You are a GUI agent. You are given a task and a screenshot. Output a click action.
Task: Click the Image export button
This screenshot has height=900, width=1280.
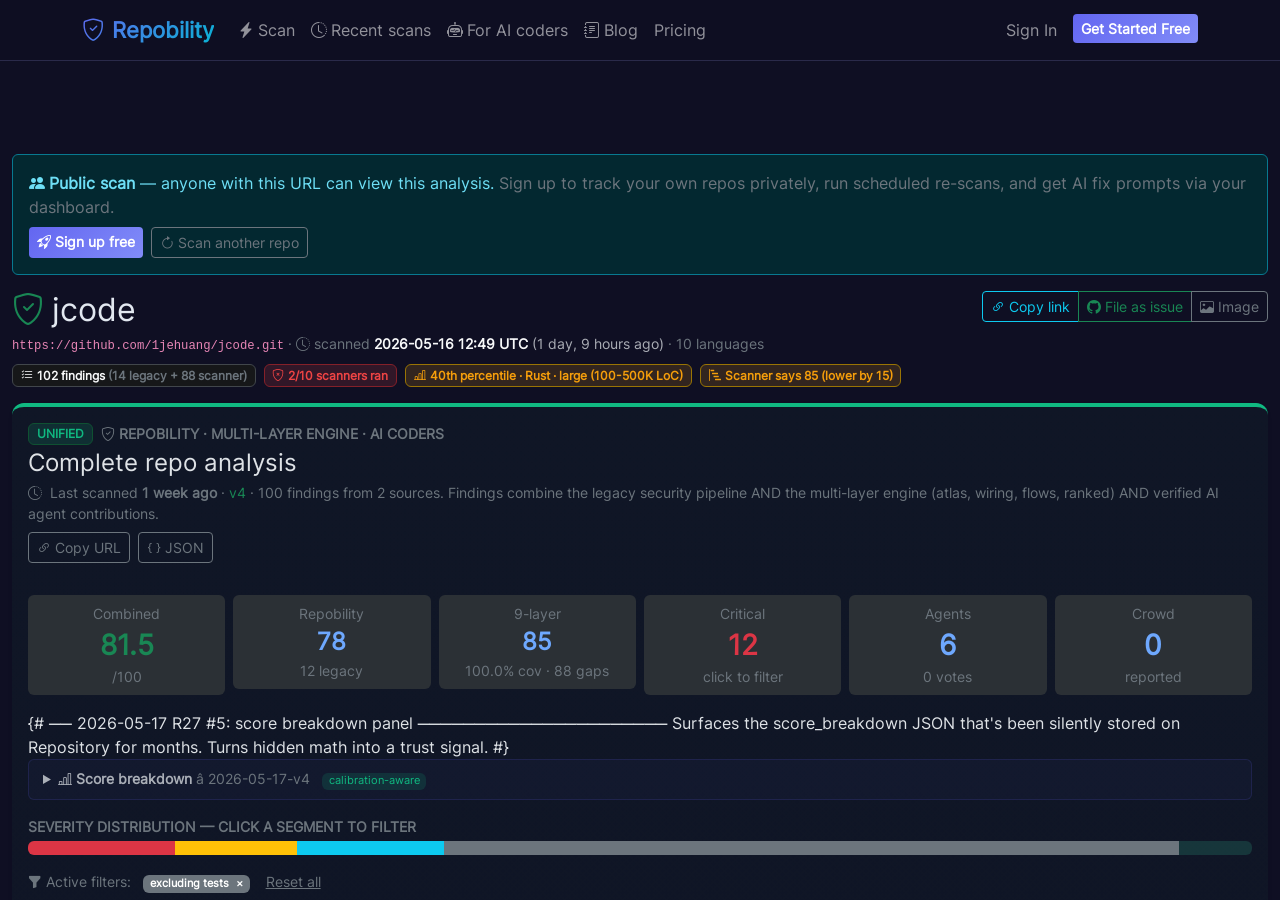click(x=1229, y=307)
